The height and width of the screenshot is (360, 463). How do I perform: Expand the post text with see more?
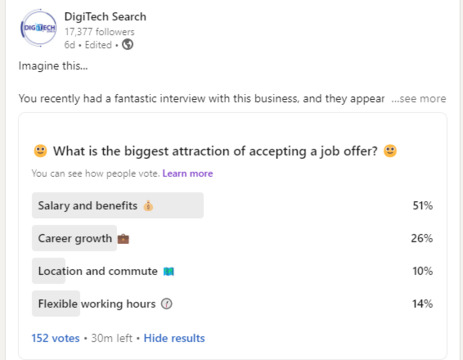coord(419,99)
